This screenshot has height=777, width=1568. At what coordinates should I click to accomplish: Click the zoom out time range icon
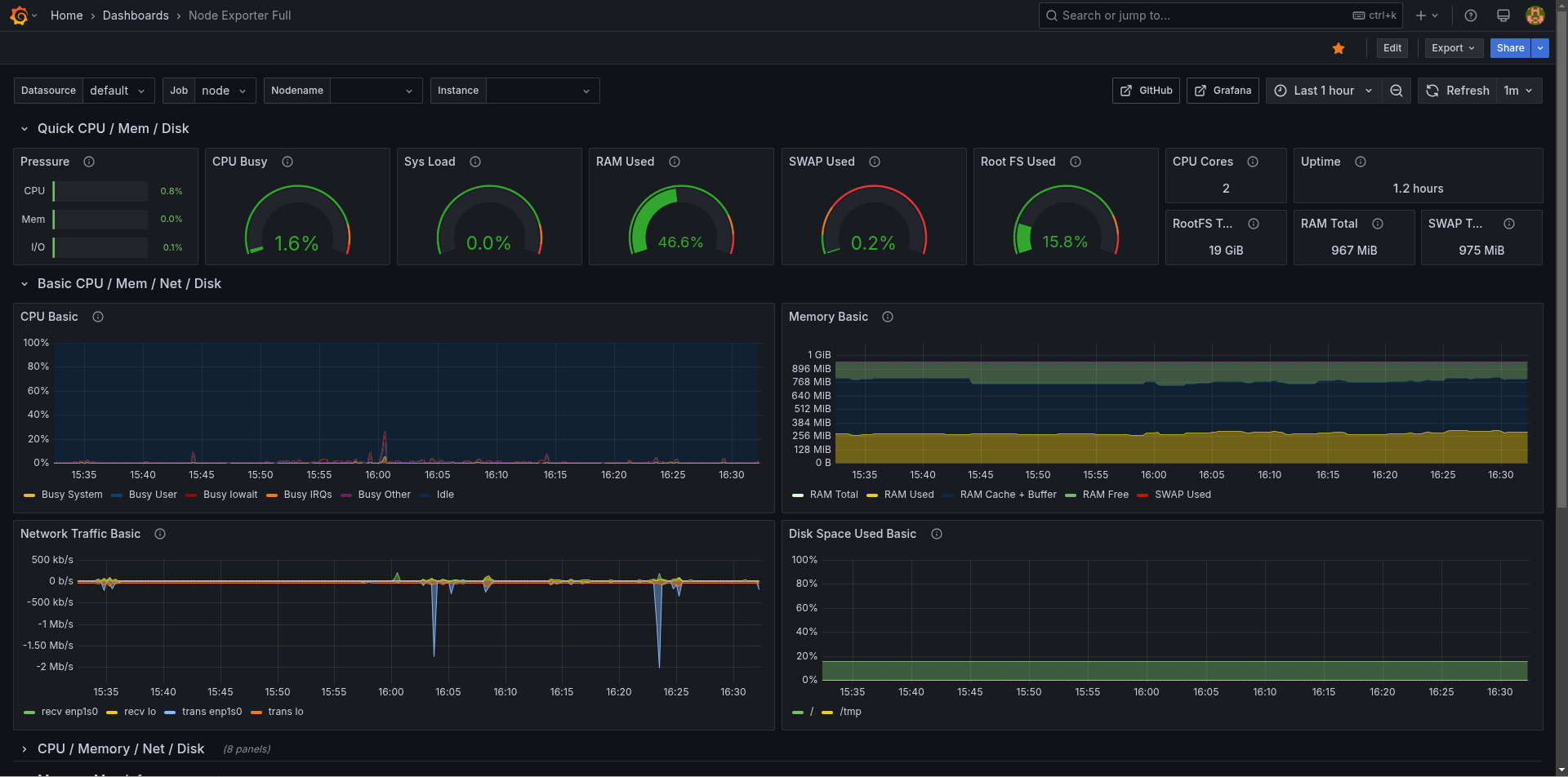(x=1396, y=91)
